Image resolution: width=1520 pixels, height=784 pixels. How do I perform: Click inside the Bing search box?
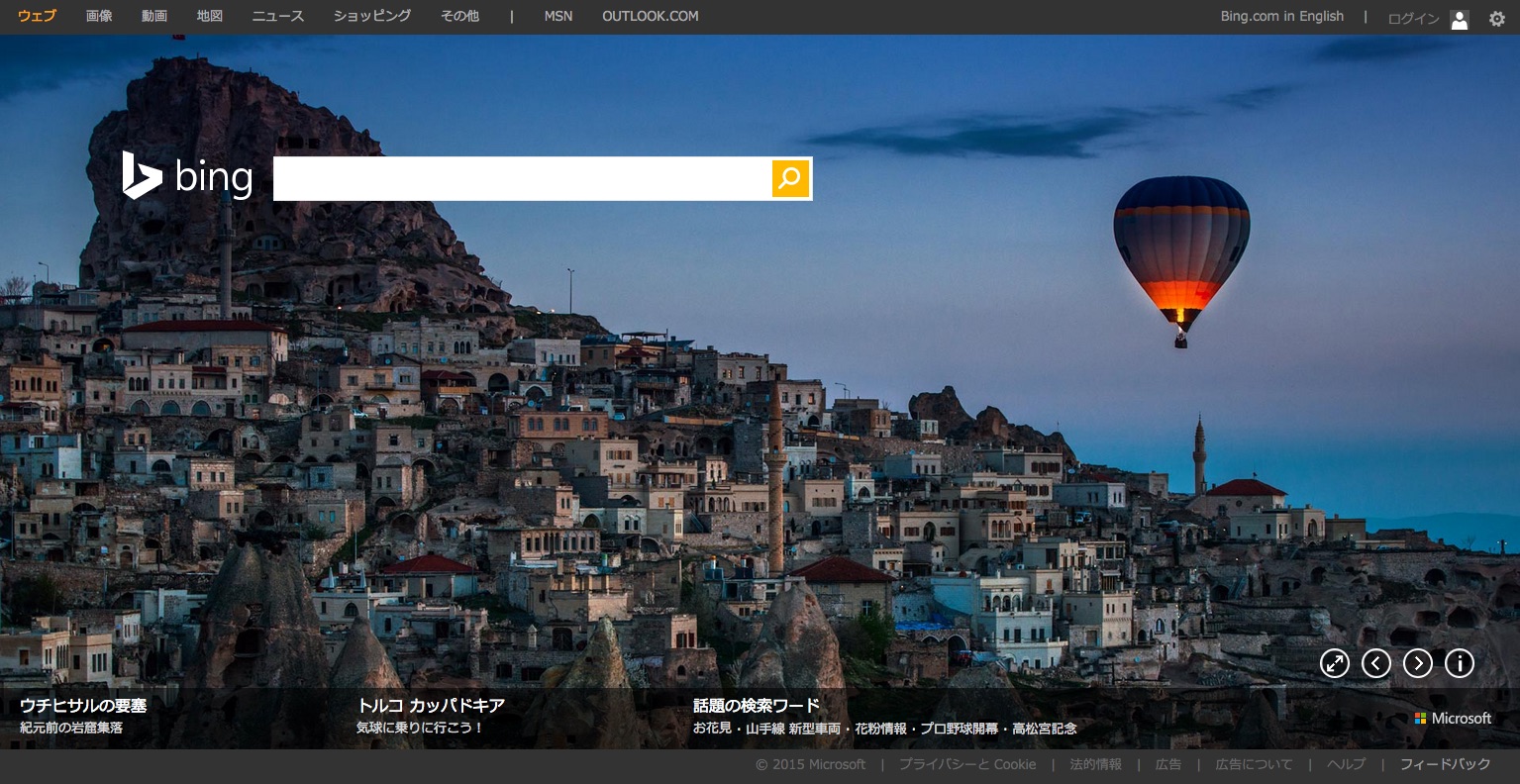point(522,178)
